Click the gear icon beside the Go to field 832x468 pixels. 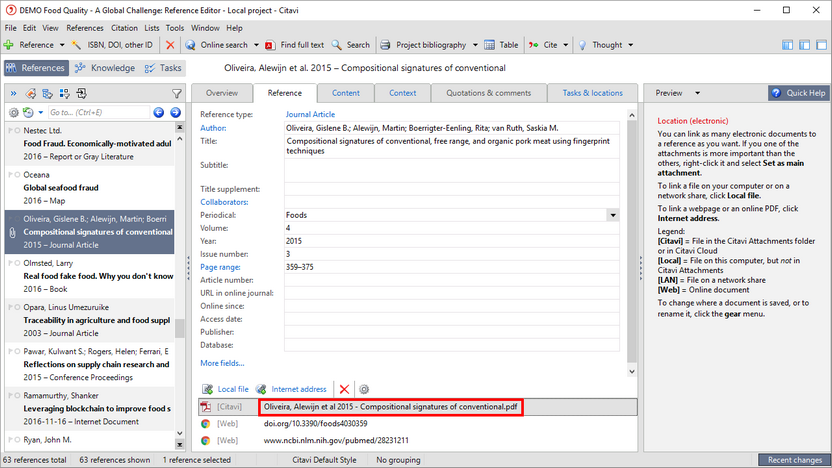coord(13,112)
